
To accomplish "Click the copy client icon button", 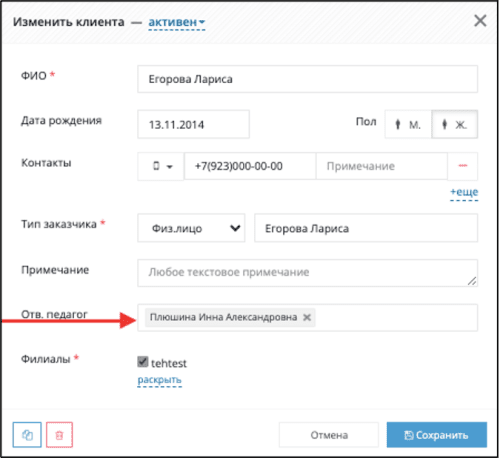I will click(x=27, y=435).
